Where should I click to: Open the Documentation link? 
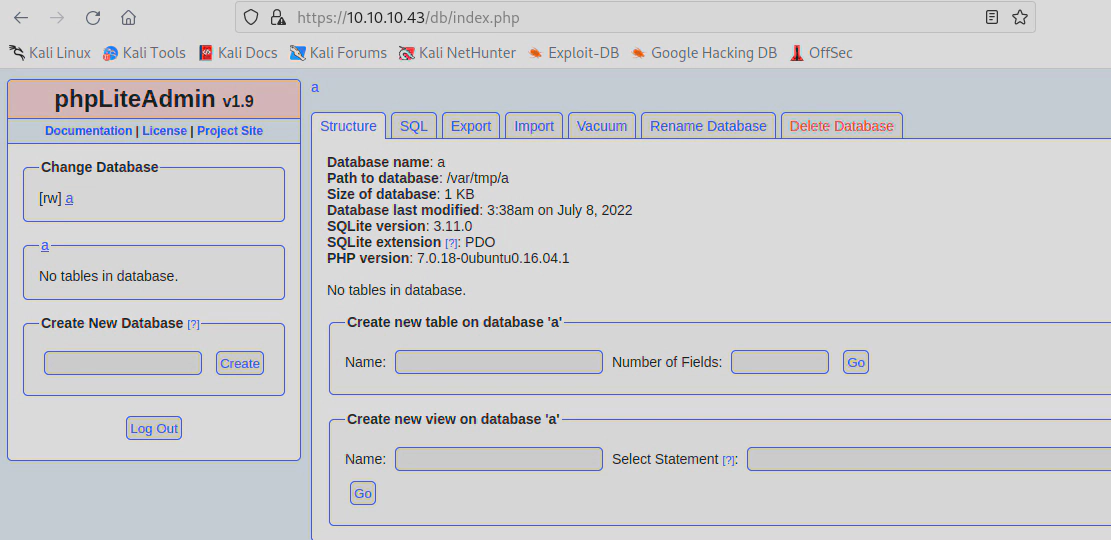pyautogui.click(x=88, y=131)
